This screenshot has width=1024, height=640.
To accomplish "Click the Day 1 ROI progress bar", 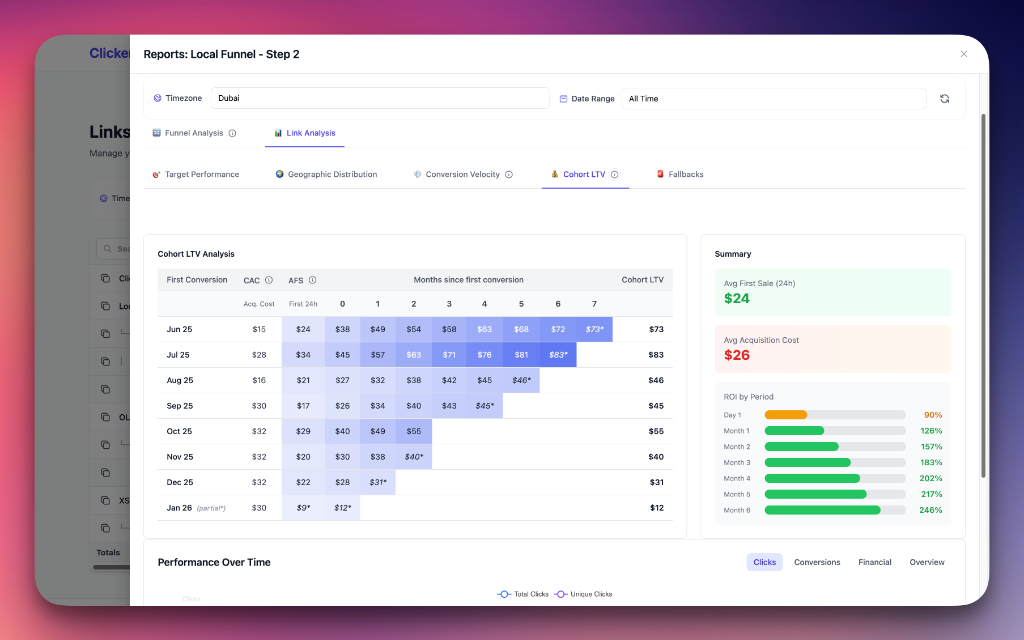I will pos(835,414).
